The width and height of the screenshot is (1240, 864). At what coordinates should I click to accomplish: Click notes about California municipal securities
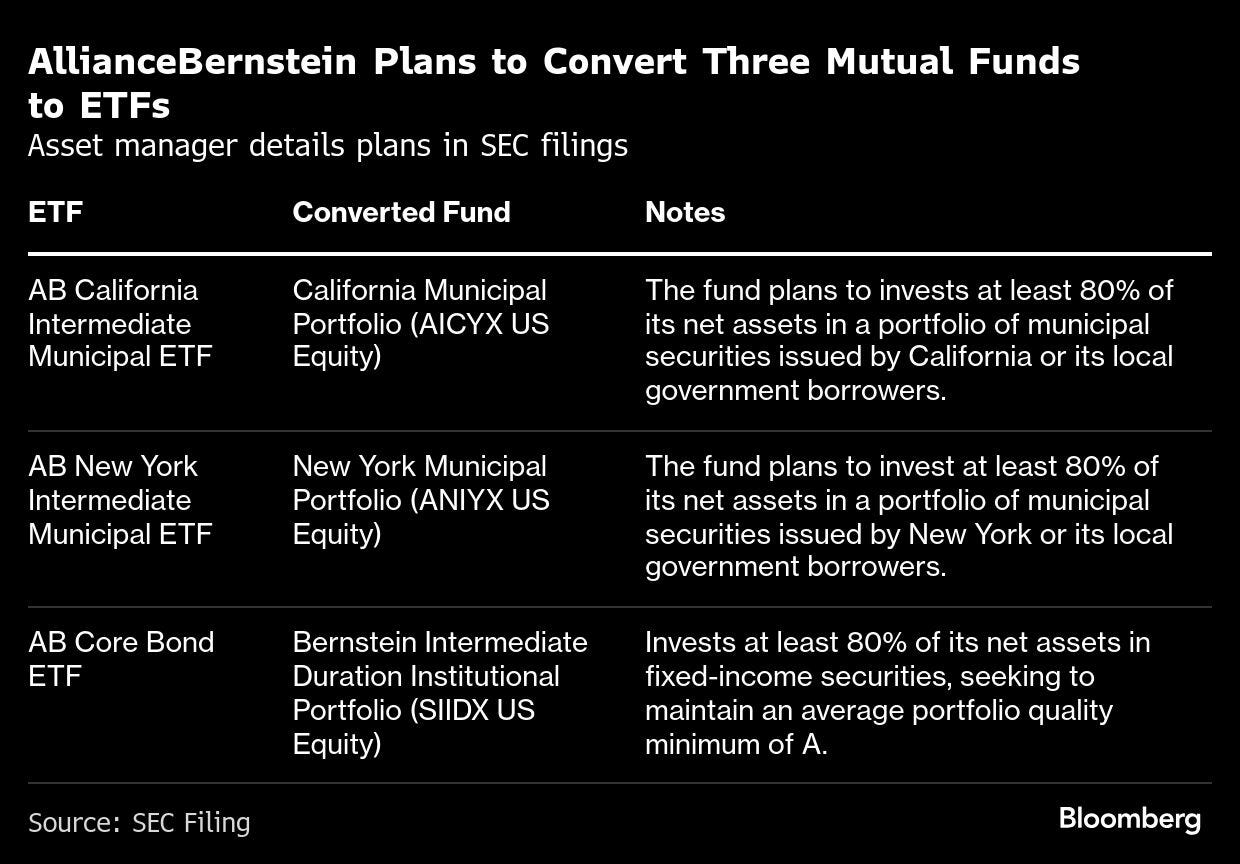pos(908,341)
